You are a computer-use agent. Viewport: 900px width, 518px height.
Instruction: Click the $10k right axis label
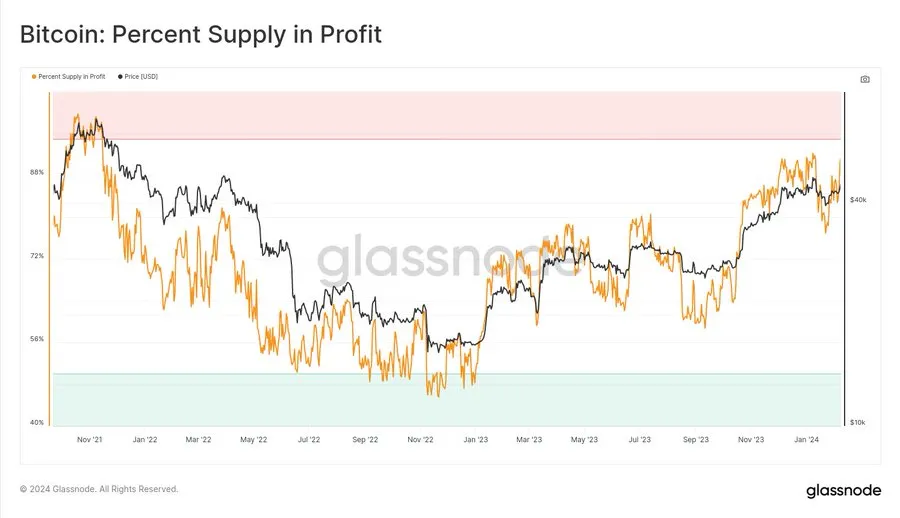click(x=858, y=423)
